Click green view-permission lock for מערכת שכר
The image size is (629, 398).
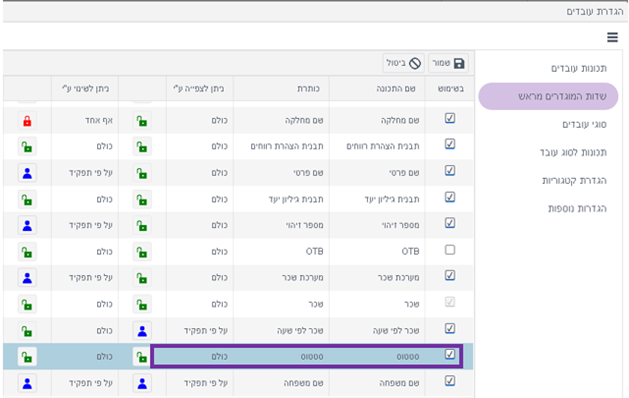(142, 278)
